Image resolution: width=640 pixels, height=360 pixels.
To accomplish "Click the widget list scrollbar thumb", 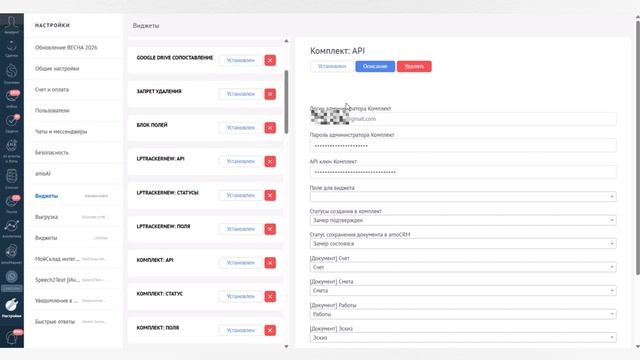I will click(x=286, y=102).
